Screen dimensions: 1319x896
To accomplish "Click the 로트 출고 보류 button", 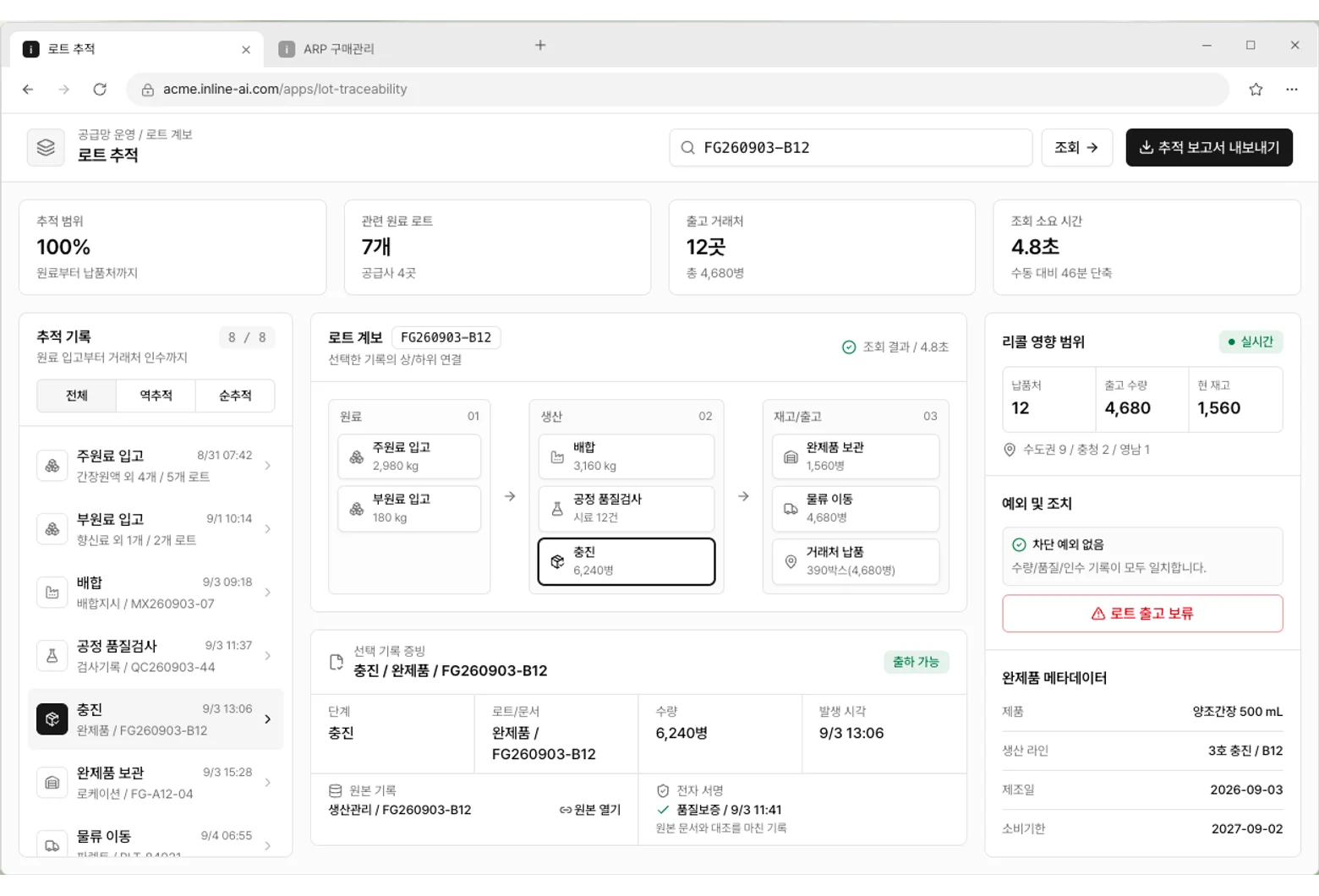I will (1142, 614).
